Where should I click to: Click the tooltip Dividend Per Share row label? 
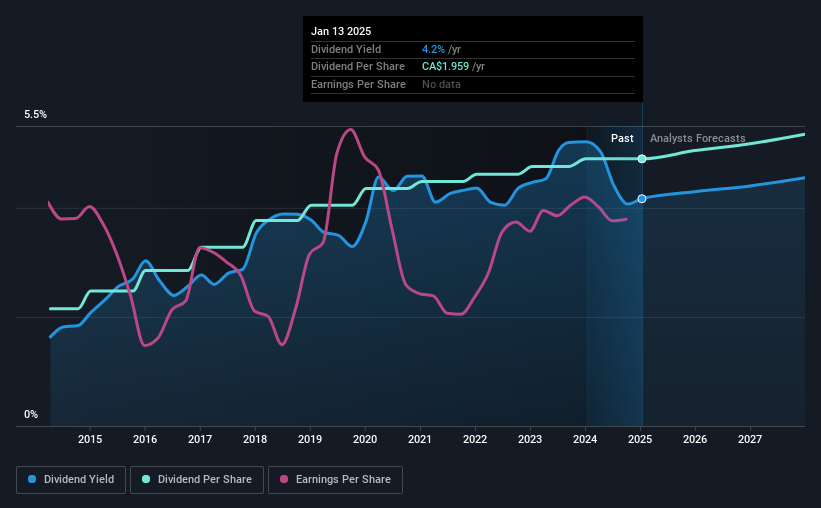[358, 67]
